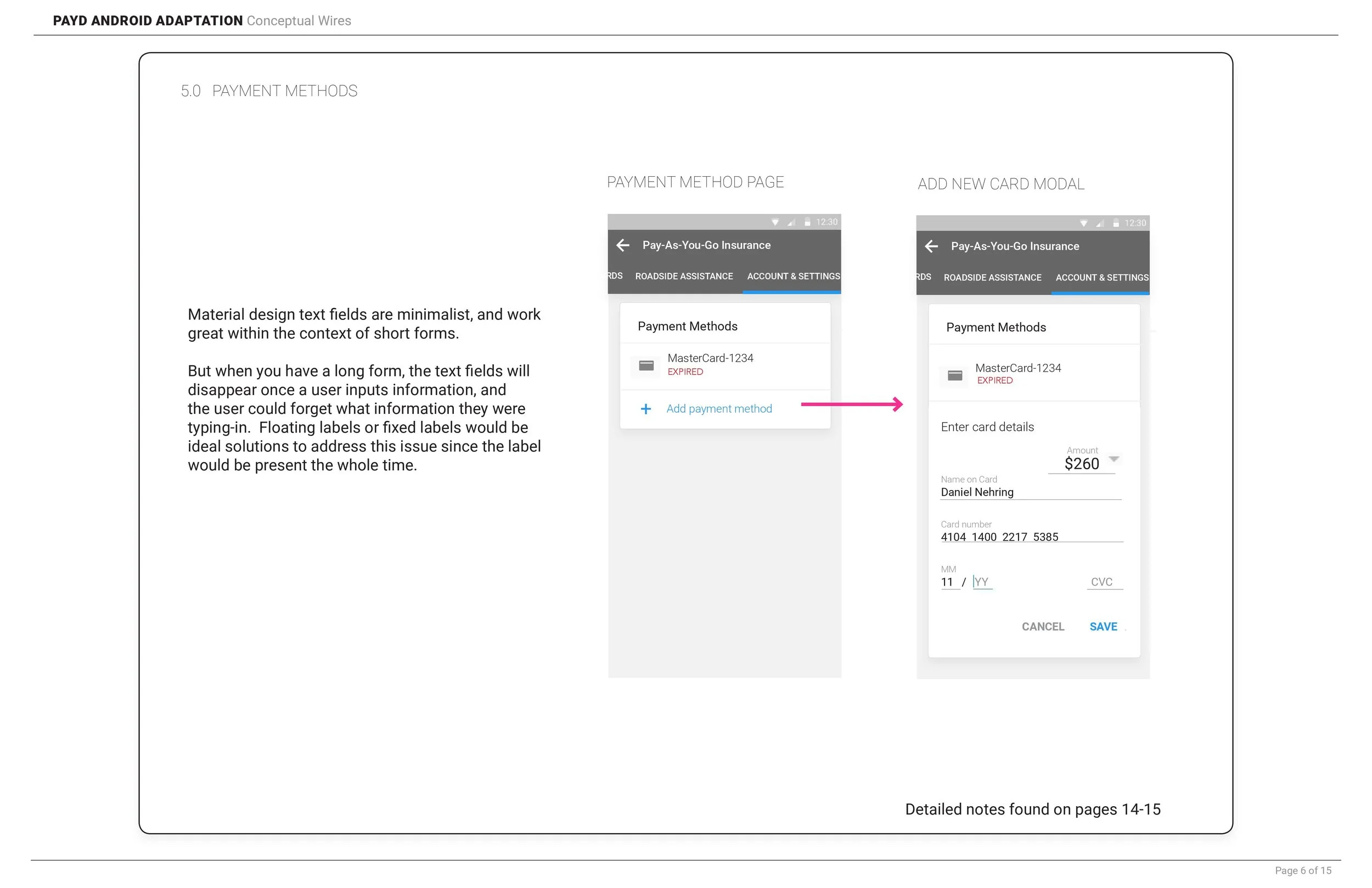Select Account & Settings tab in right phone
This screenshot has height=888, width=1372.
click(1101, 277)
